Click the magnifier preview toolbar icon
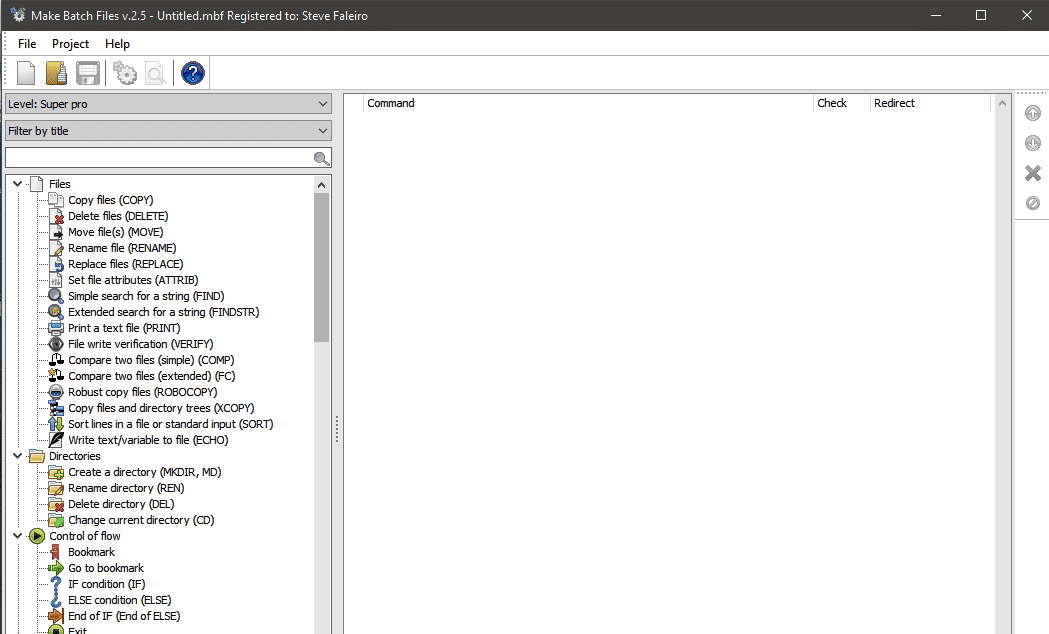 (x=155, y=73)
